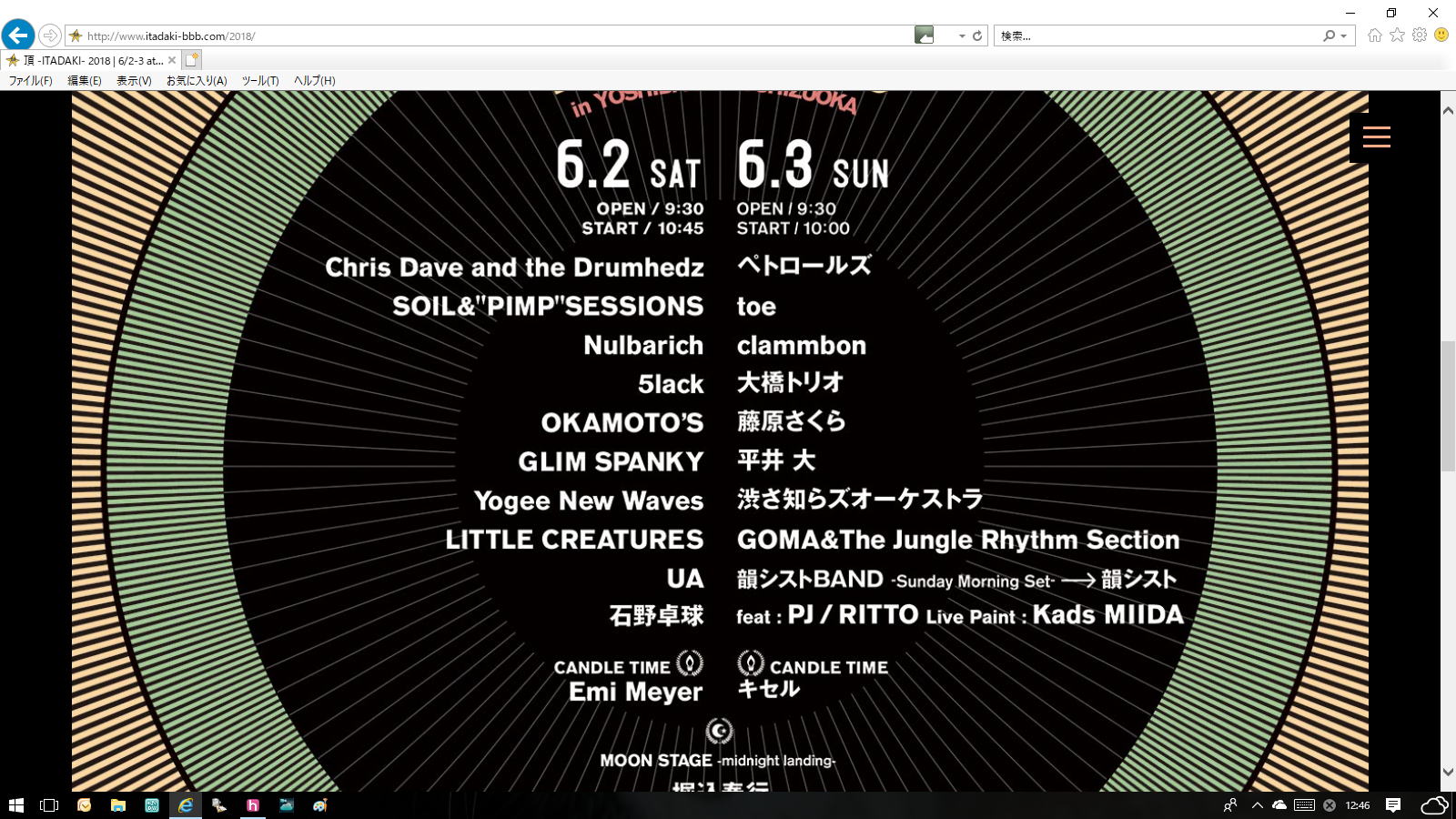Click the browser Forward arrow button
Viewport: 1456px width, 819px height.
[x=50, y=35]
